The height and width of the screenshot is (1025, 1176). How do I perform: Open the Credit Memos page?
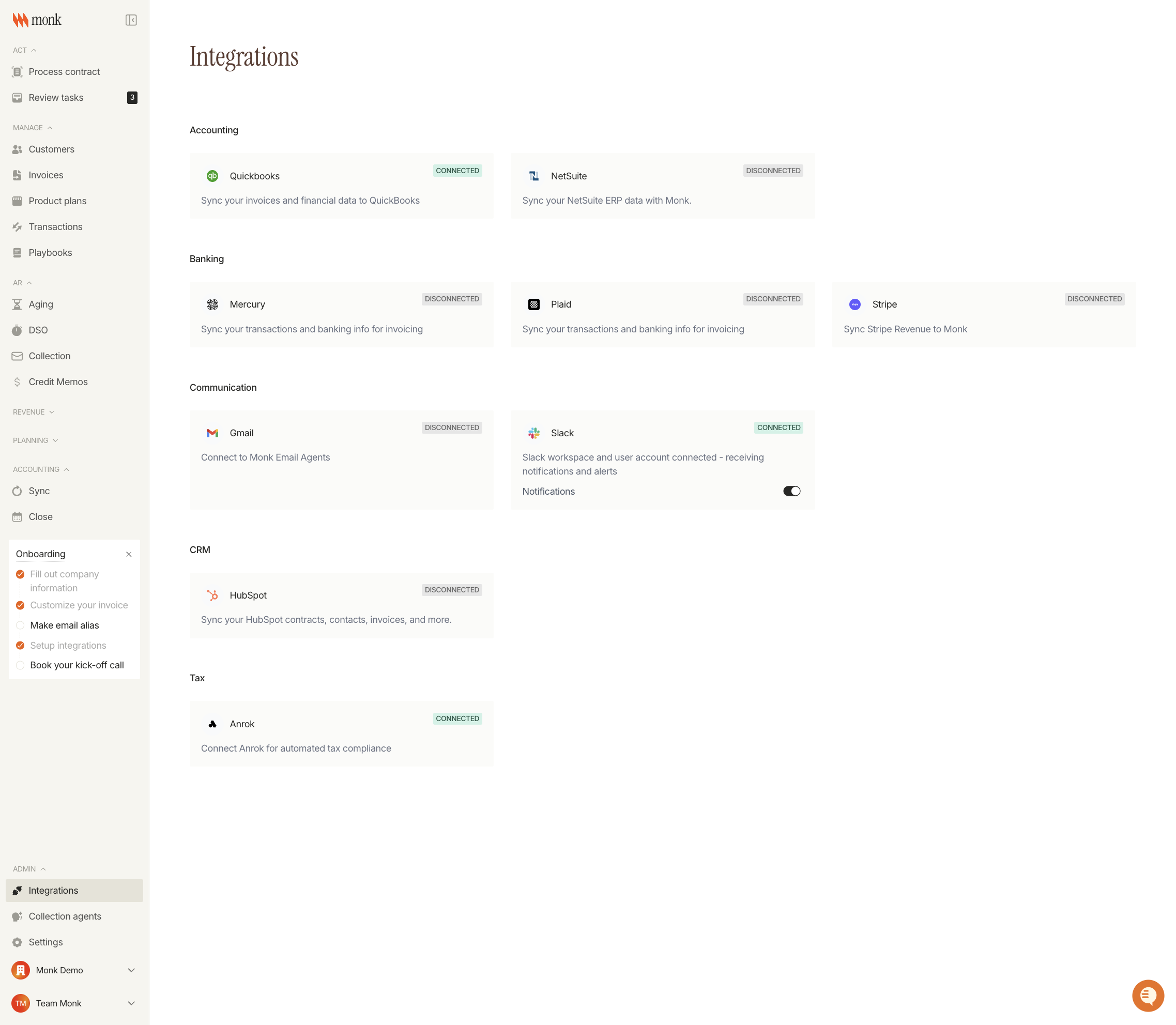click(58, 381)
